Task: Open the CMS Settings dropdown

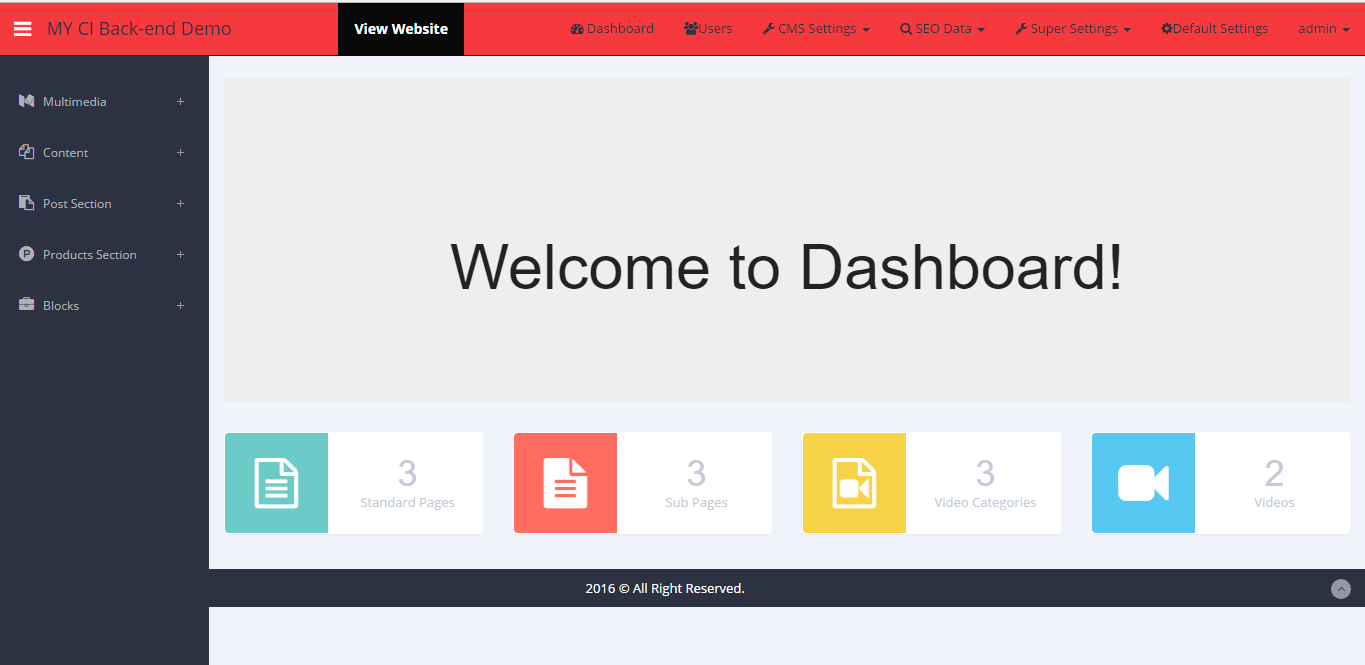Action: click(816, 28)
